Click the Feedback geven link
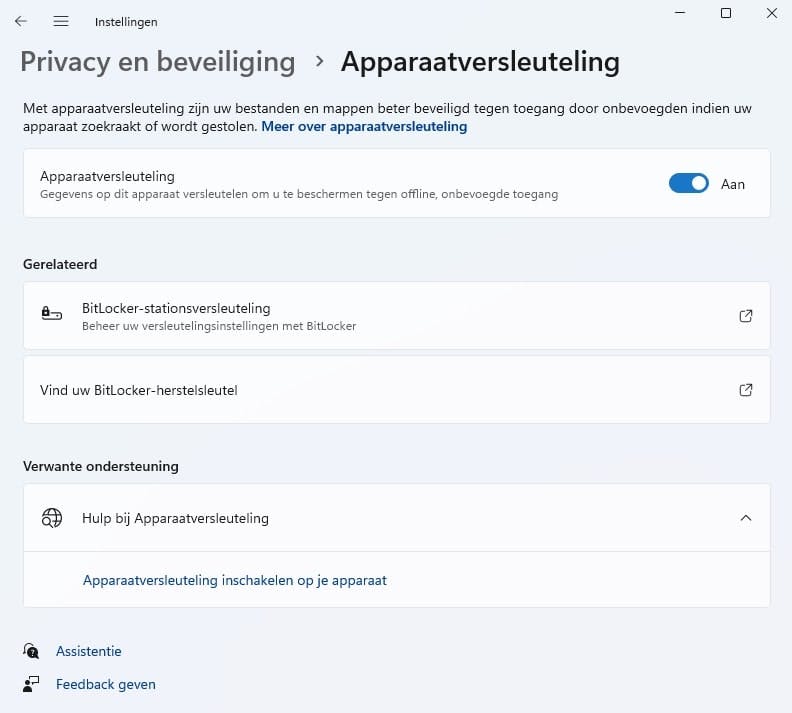The width and height of the screenshot is (792, 713). pyautogui.click(x=106, y=685)
